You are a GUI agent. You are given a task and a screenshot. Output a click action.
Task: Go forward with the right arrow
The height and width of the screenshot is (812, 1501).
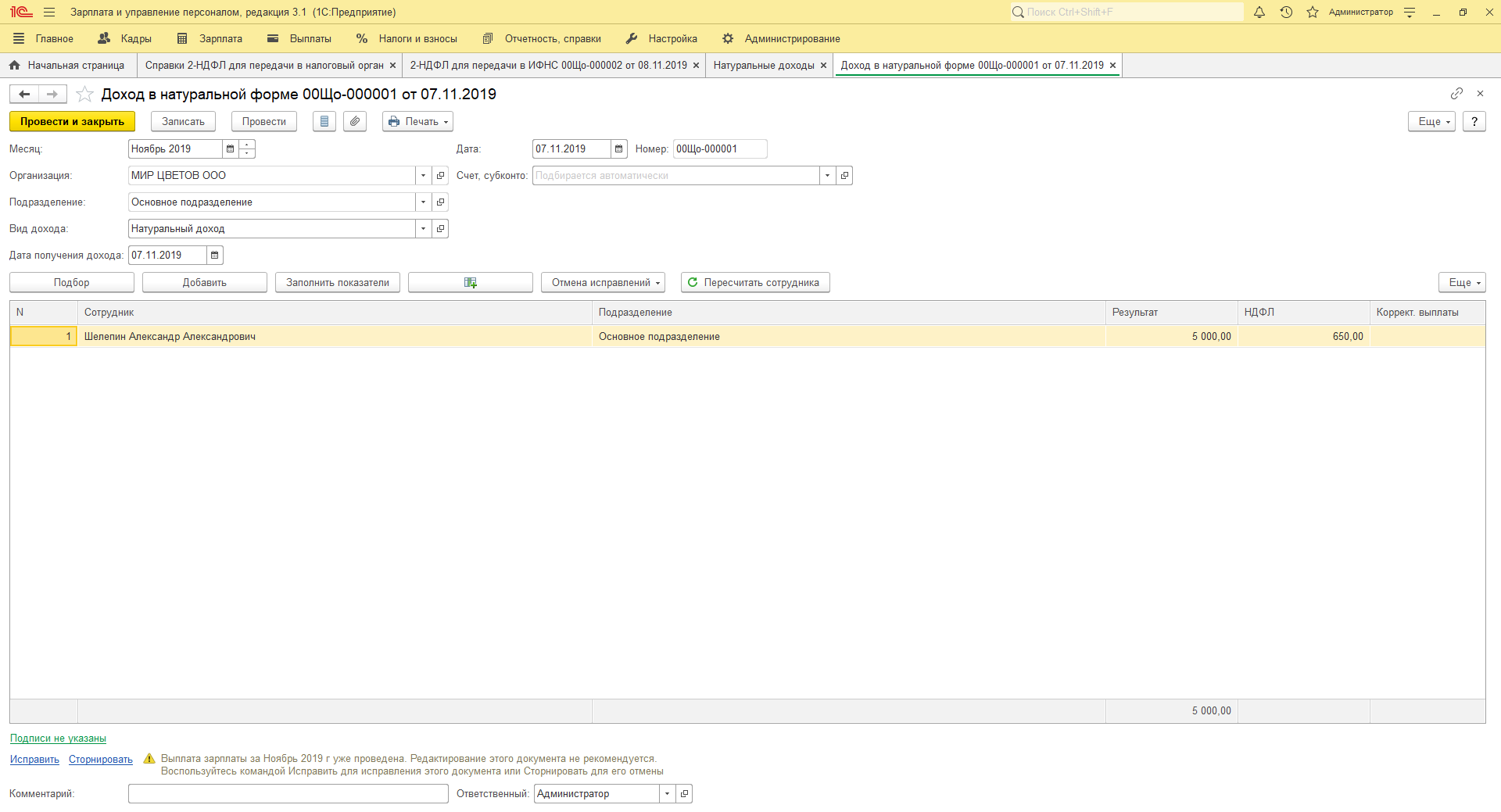coord(52,94)
